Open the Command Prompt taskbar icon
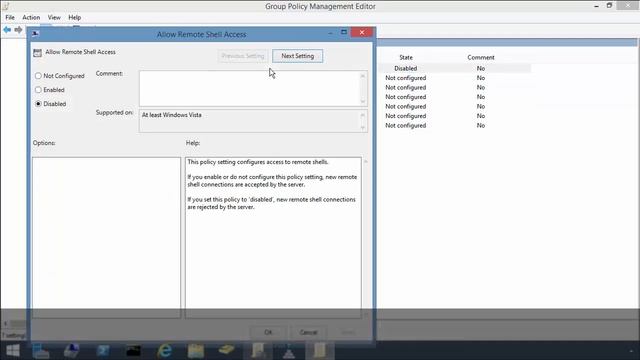Viewport: 640px width, 360px height. click(x=133, y=351)
